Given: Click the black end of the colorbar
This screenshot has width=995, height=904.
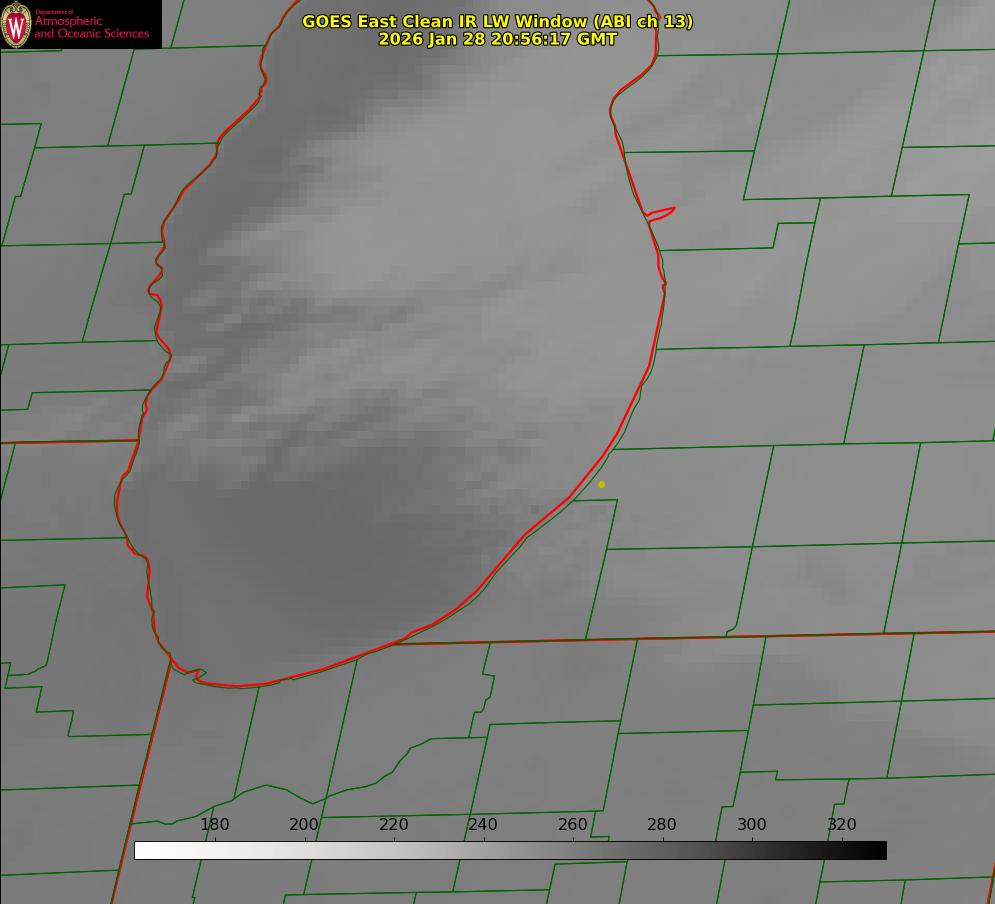Looking at the screenshot, I should click(x=879, y=850).
